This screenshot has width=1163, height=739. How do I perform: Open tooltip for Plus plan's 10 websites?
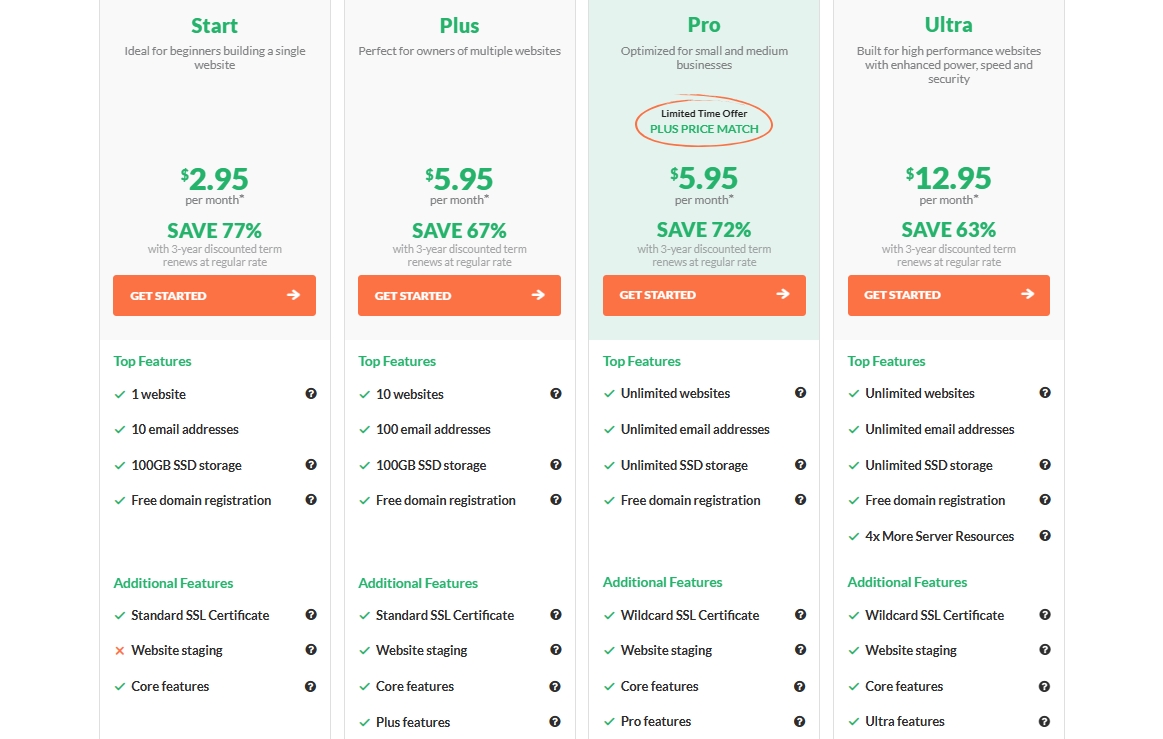556,394
